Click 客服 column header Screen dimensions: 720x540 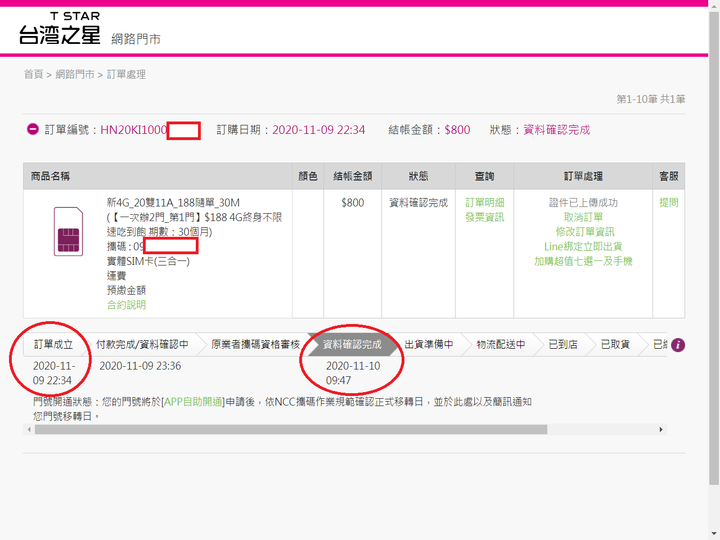[x=669, y=176]
